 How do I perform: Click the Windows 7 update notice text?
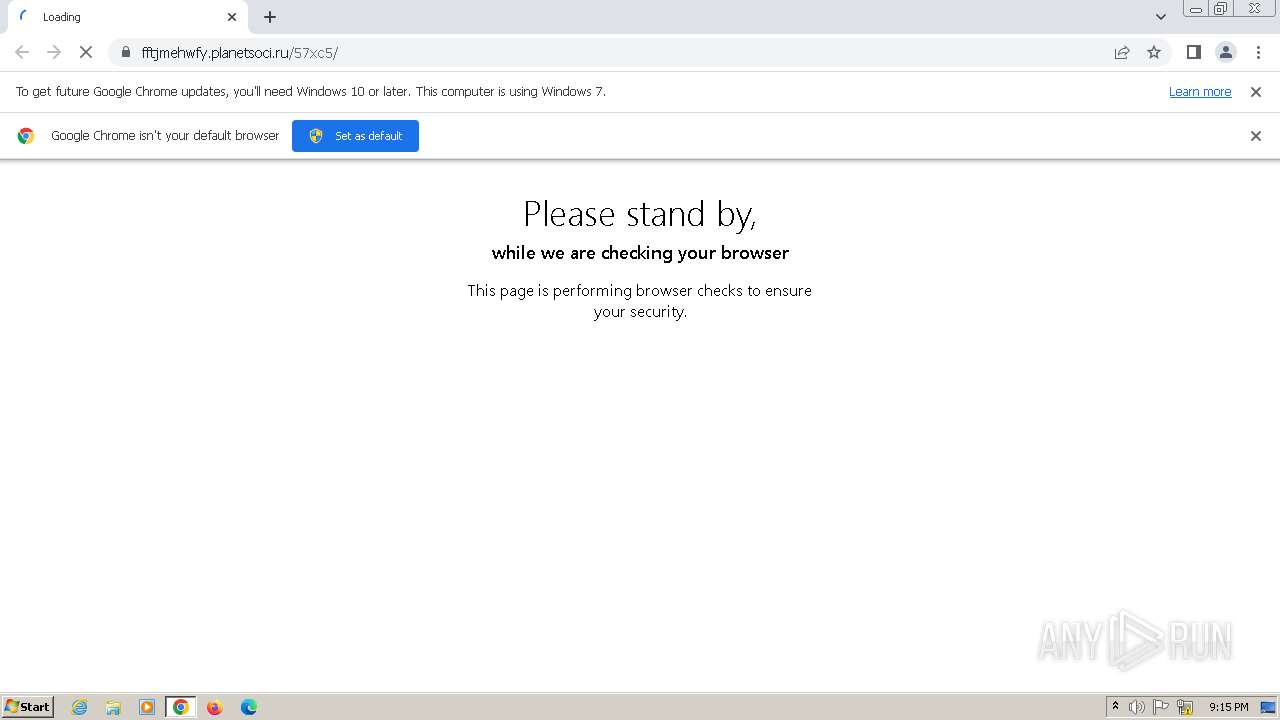click(311, 91)
